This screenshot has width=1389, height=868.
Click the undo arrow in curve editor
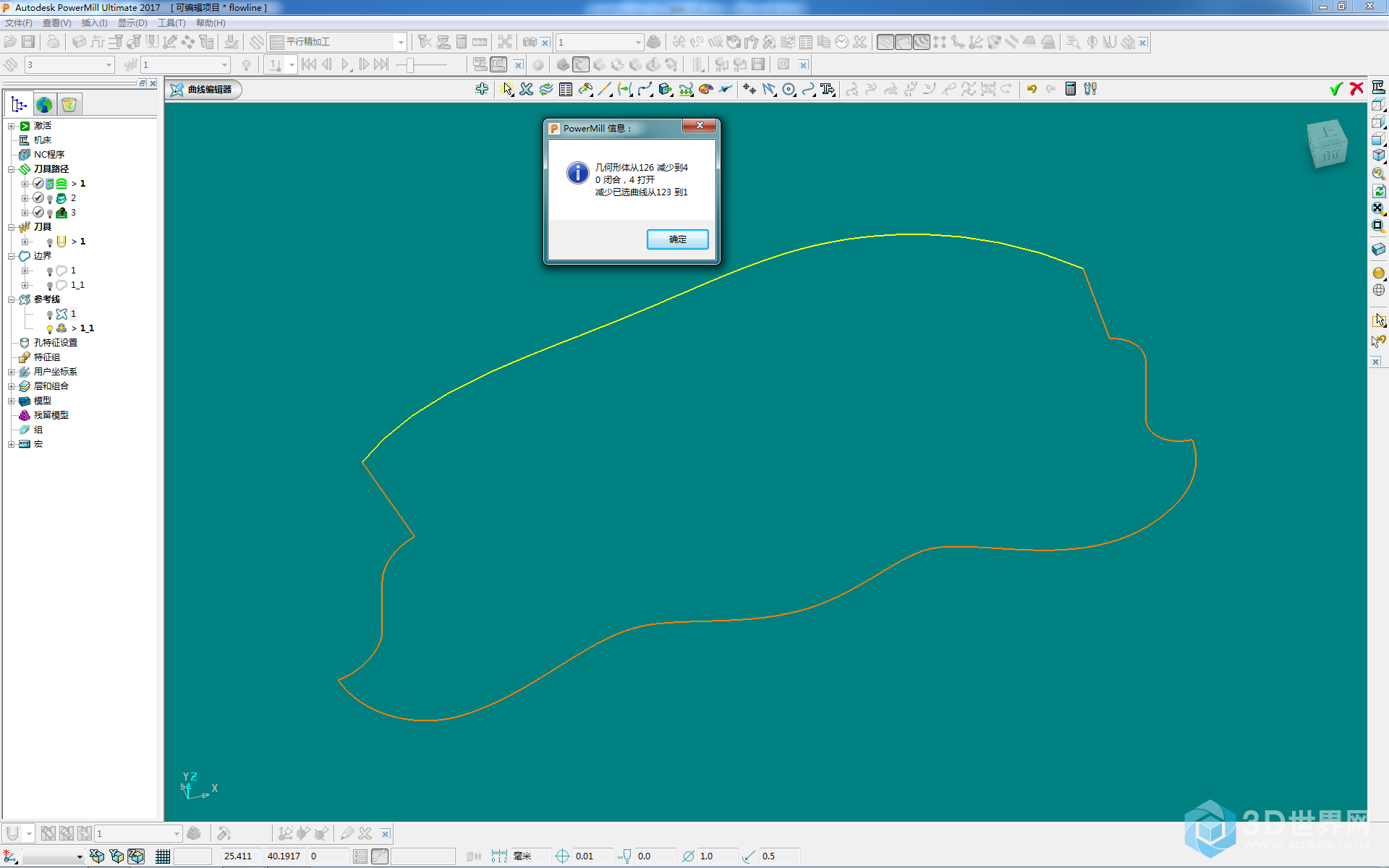click(1032, 89)
